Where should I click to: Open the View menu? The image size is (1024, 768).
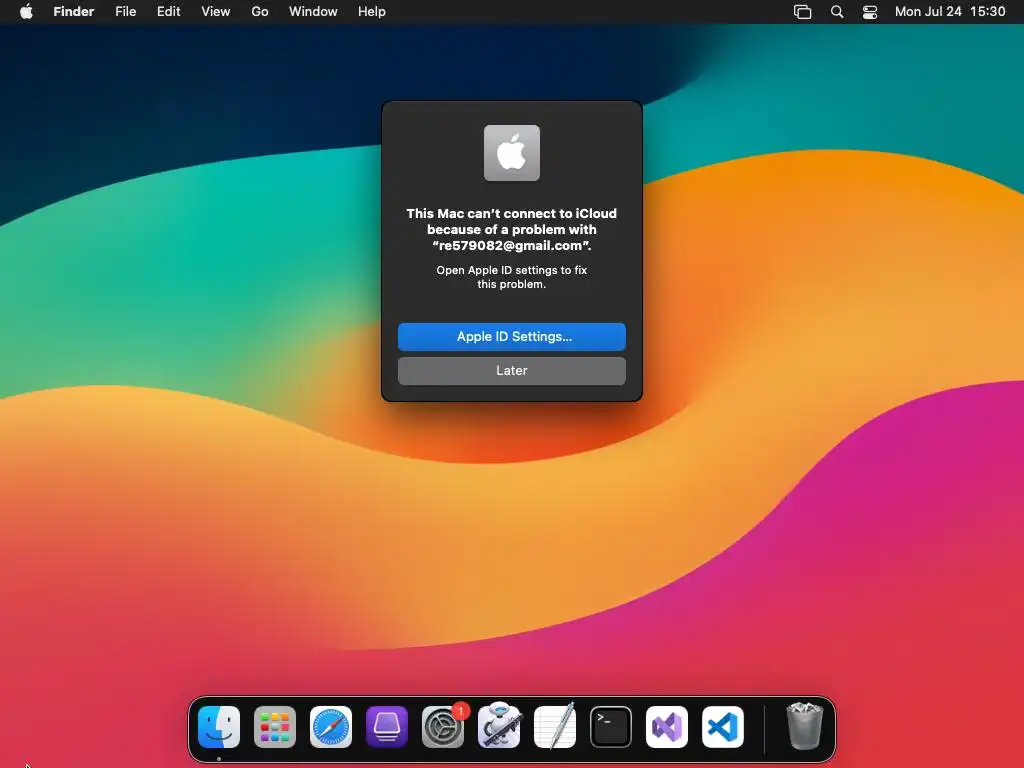[x=216, y=12]
